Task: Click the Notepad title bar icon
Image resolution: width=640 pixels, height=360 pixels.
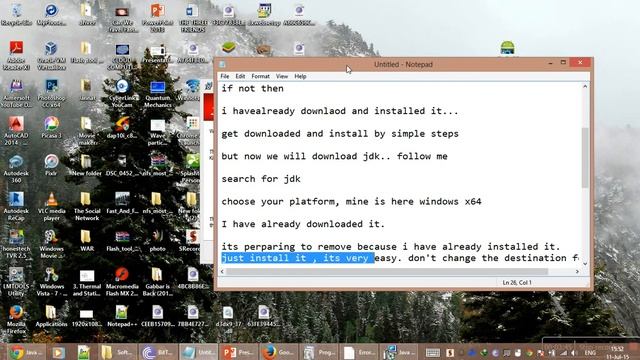Action: pyautogui.click(x=222, y=64)
